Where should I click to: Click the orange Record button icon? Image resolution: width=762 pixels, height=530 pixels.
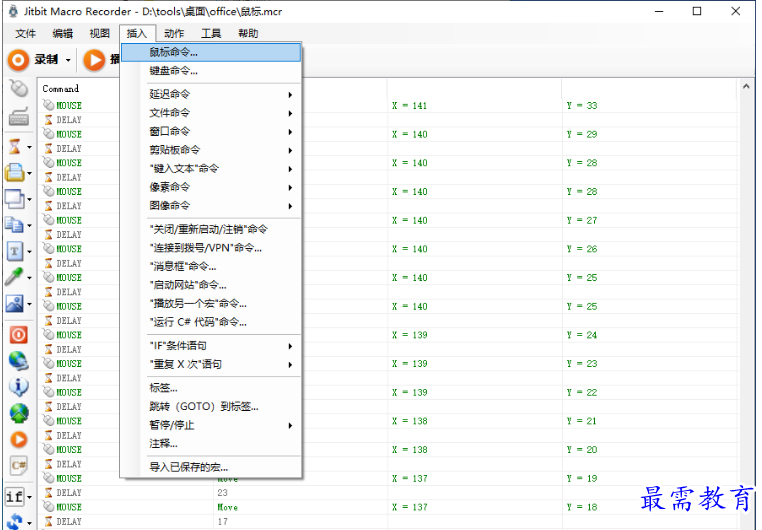click(18, 60)
